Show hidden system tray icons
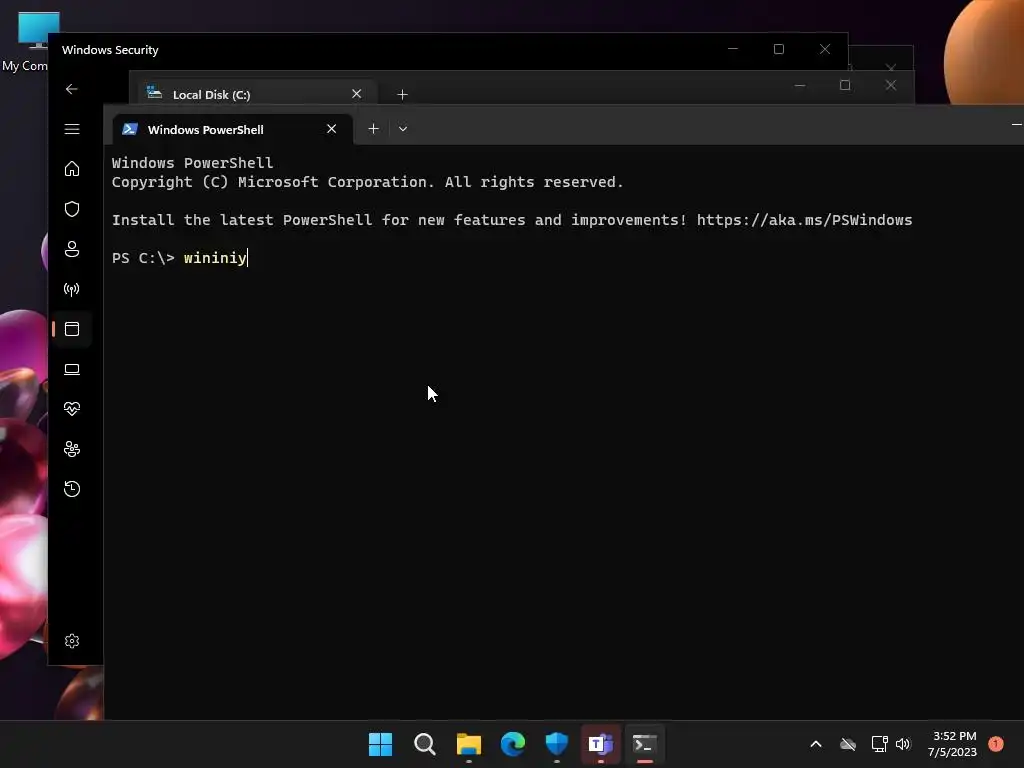Viewport: 1024px width, 768px height. [x=816, y=744]
